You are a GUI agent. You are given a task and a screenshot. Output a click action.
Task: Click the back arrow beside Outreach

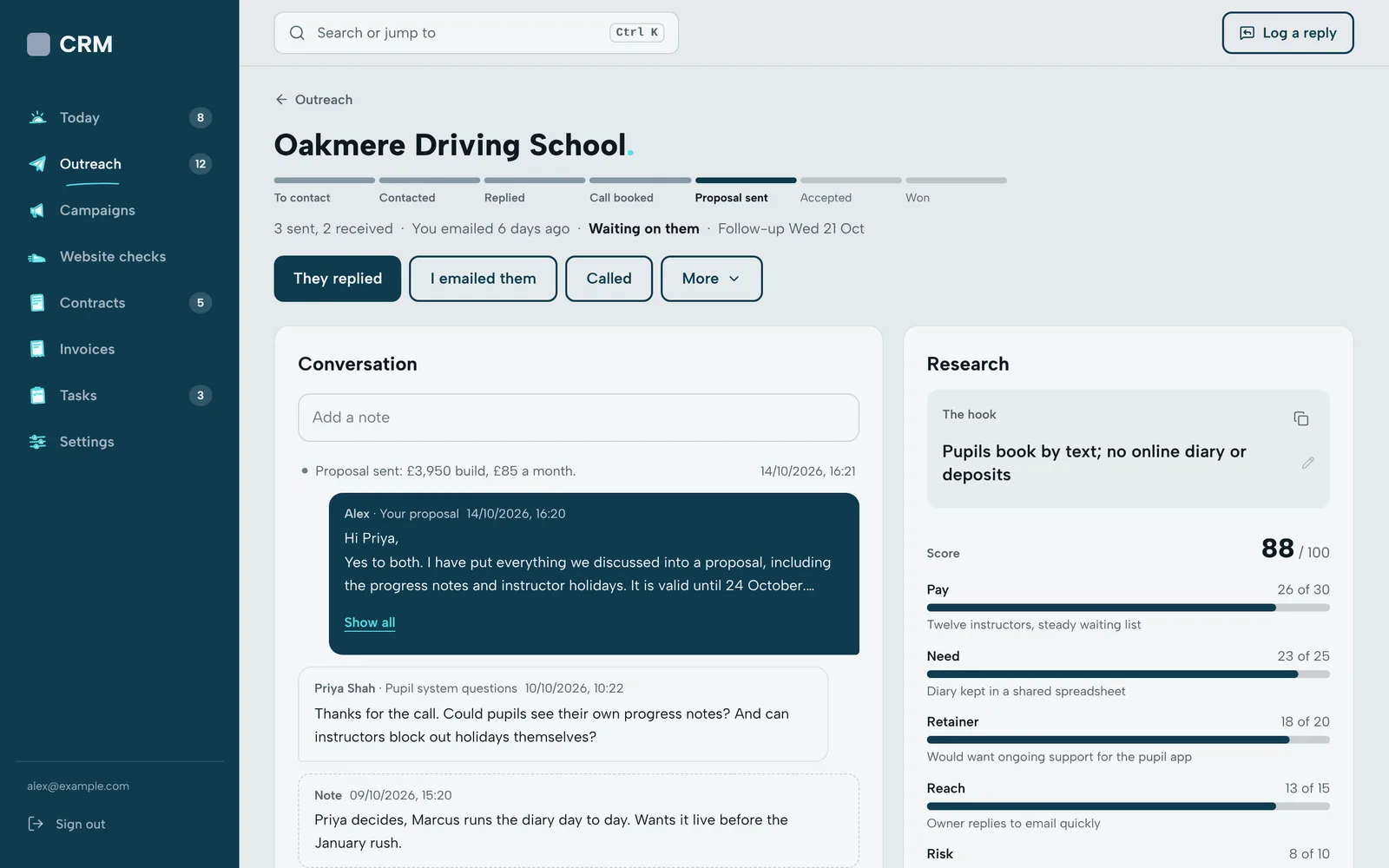point(281,100)
